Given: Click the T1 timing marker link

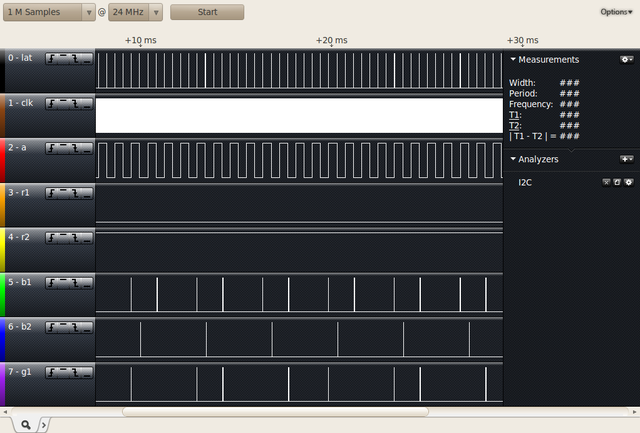Looking at the screenshot, I should (513, 115).
